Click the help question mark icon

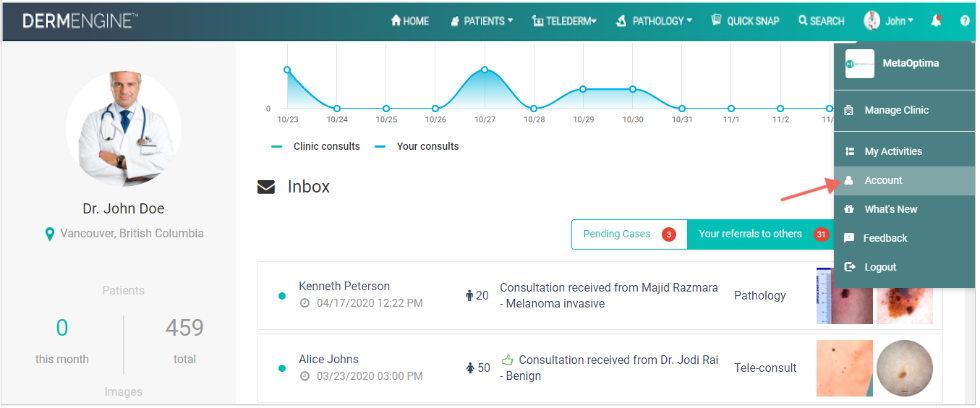964,21
